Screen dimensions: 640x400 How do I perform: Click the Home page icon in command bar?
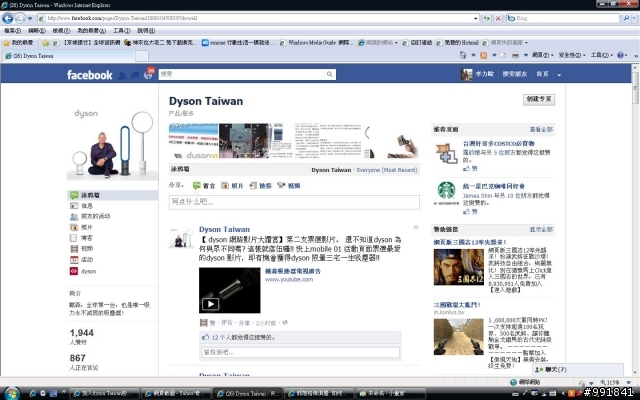click(x=462, y=55)
